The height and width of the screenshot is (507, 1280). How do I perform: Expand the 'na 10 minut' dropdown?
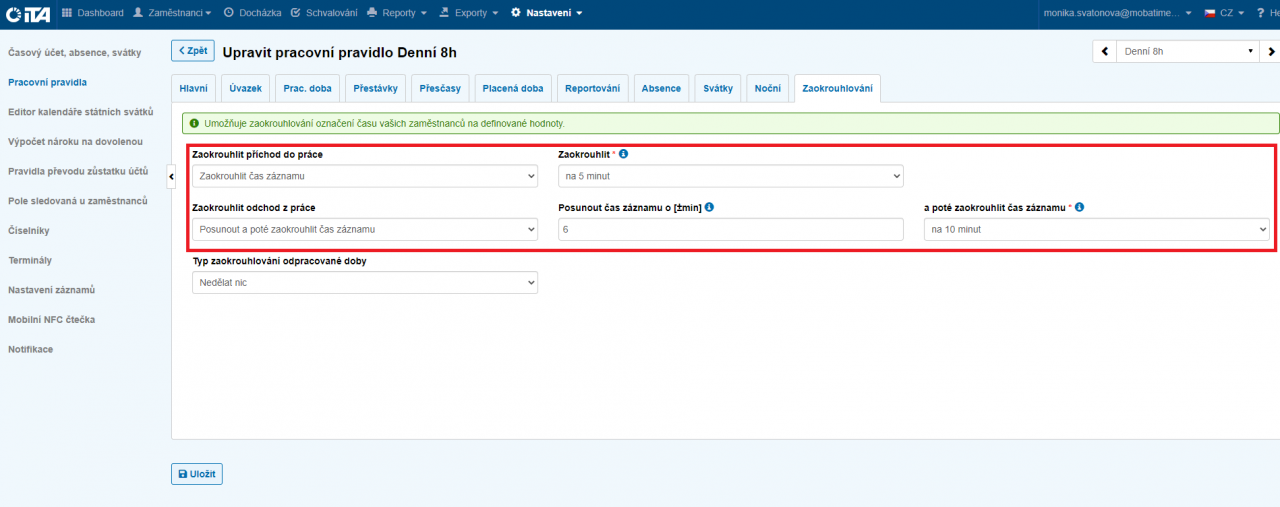pyautogui.click(x=1096, y=229)
